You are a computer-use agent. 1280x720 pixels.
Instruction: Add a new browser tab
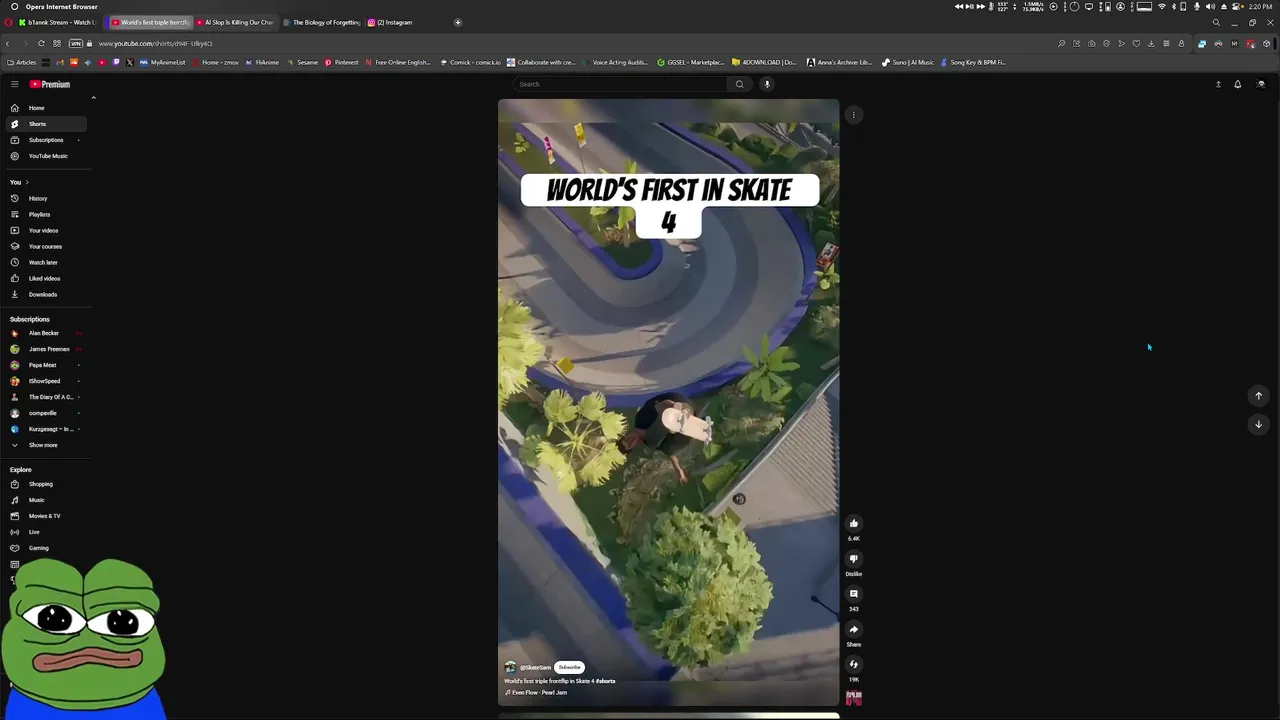pos(458,22)
